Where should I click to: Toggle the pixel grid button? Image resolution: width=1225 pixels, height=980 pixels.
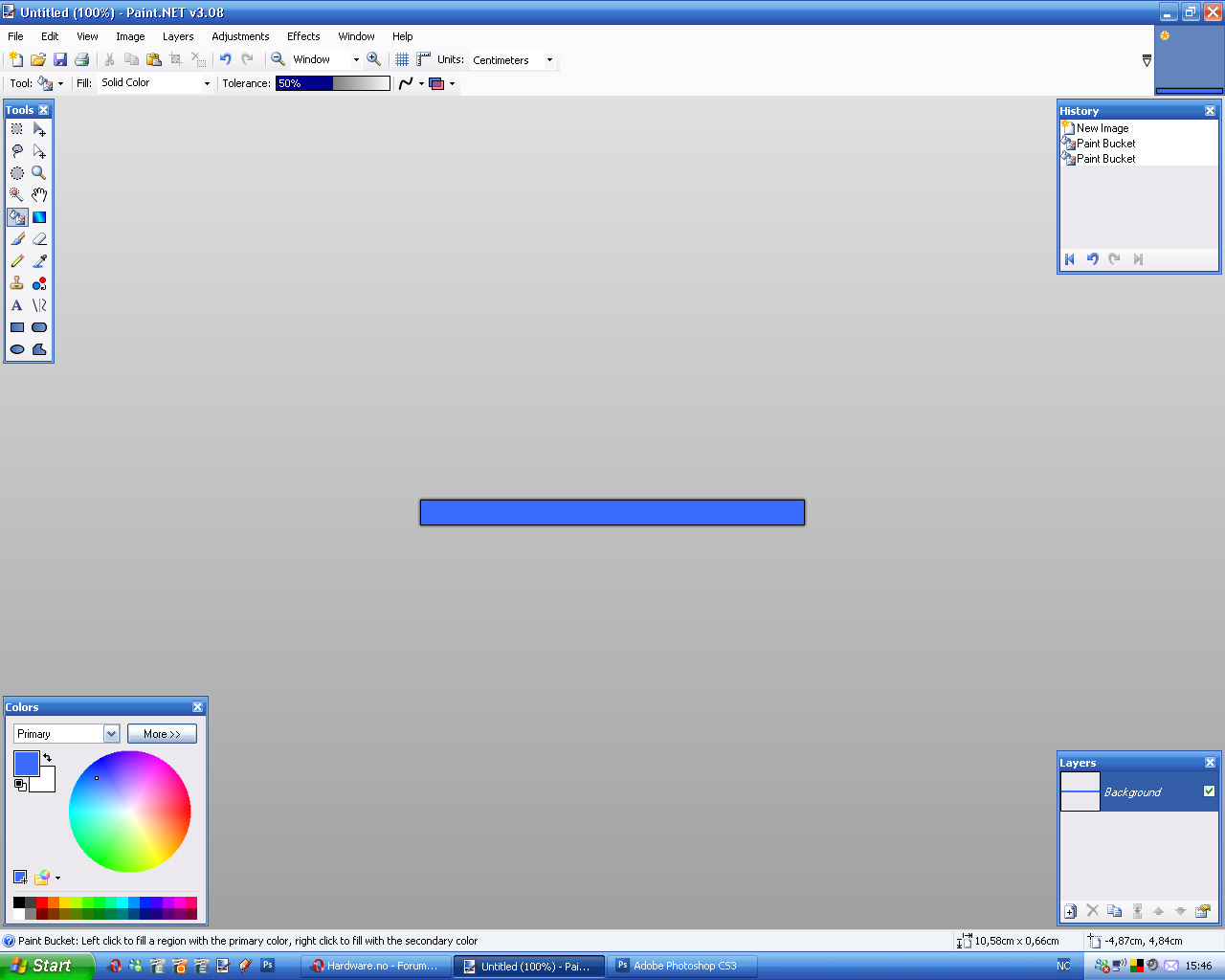pyautogui.click(x=402, y=59)
